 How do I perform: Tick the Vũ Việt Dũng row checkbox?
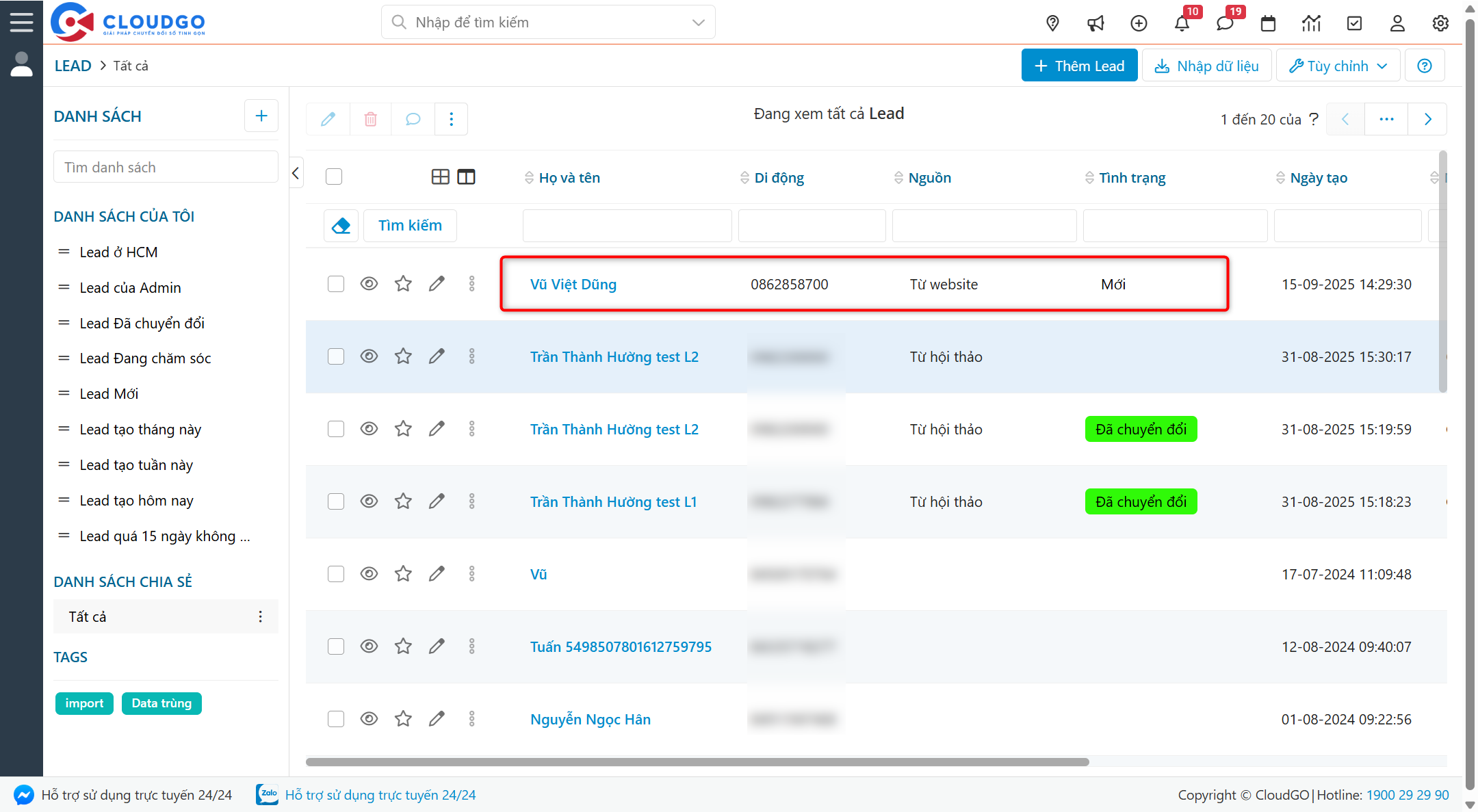[335, 284]
